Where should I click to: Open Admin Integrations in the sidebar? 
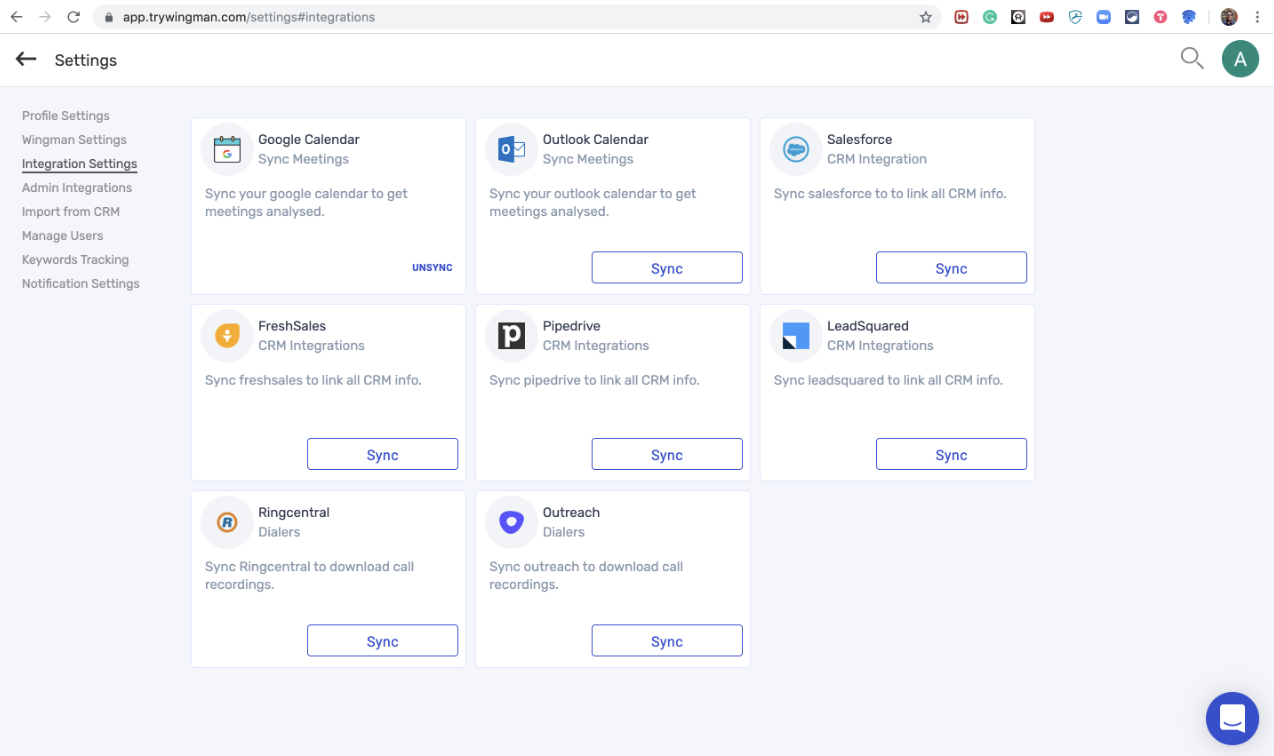[x=77, y=188]
